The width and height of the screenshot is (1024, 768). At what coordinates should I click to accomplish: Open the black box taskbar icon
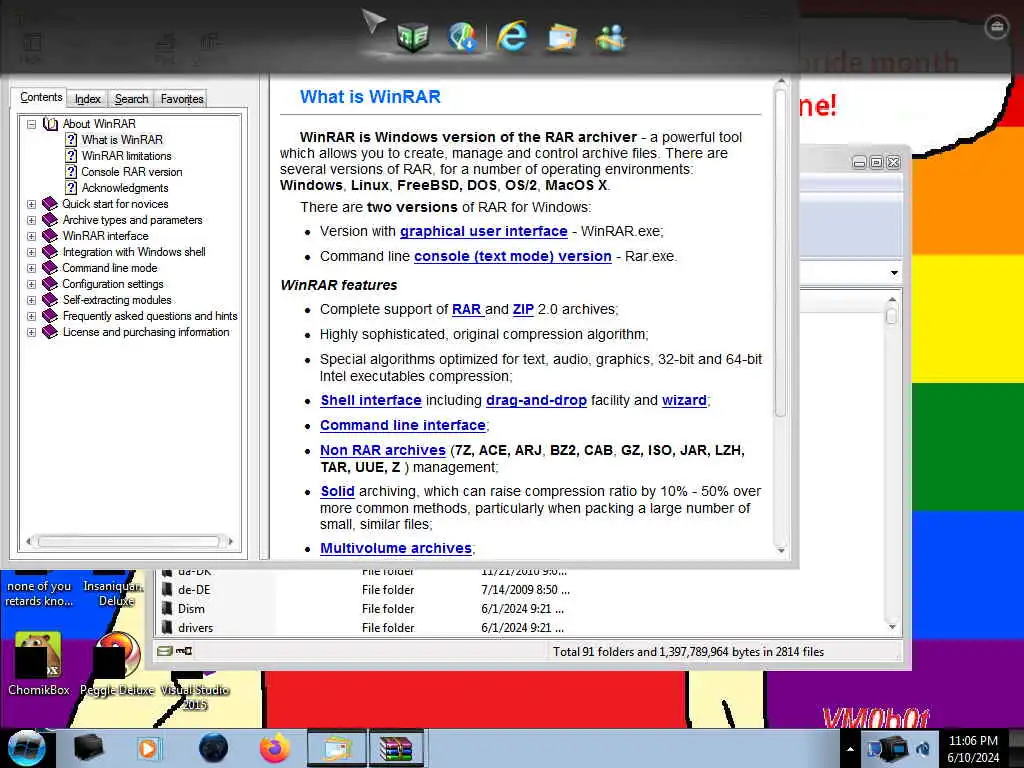[88, 748]
